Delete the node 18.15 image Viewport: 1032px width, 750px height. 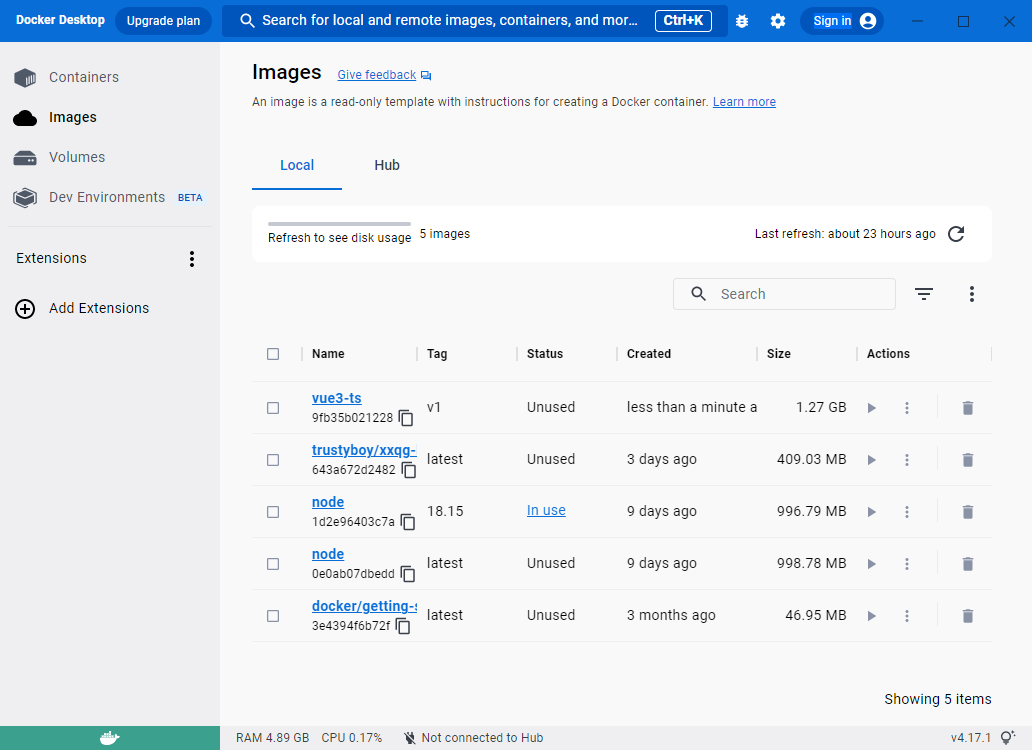968,512
